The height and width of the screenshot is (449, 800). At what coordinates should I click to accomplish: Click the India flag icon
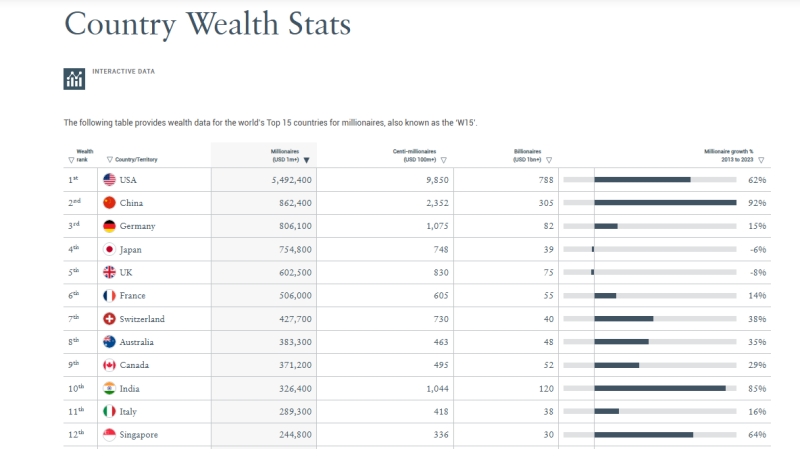(109, 388)
